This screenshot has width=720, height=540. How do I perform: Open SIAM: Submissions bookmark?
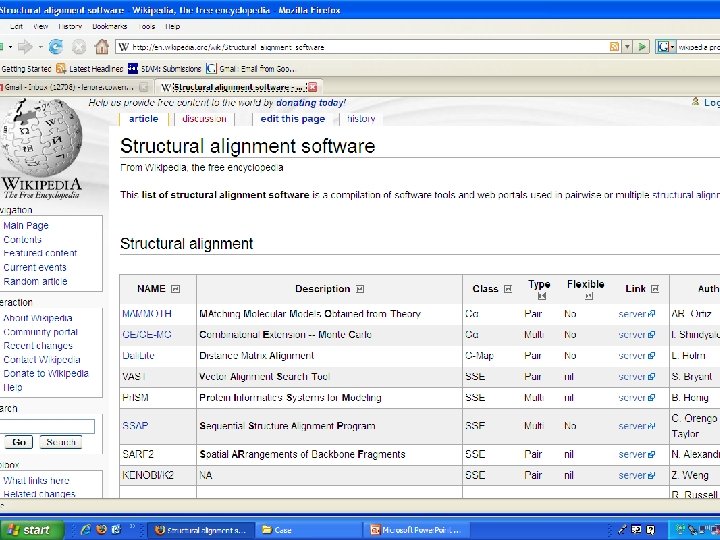coord(165,69)
